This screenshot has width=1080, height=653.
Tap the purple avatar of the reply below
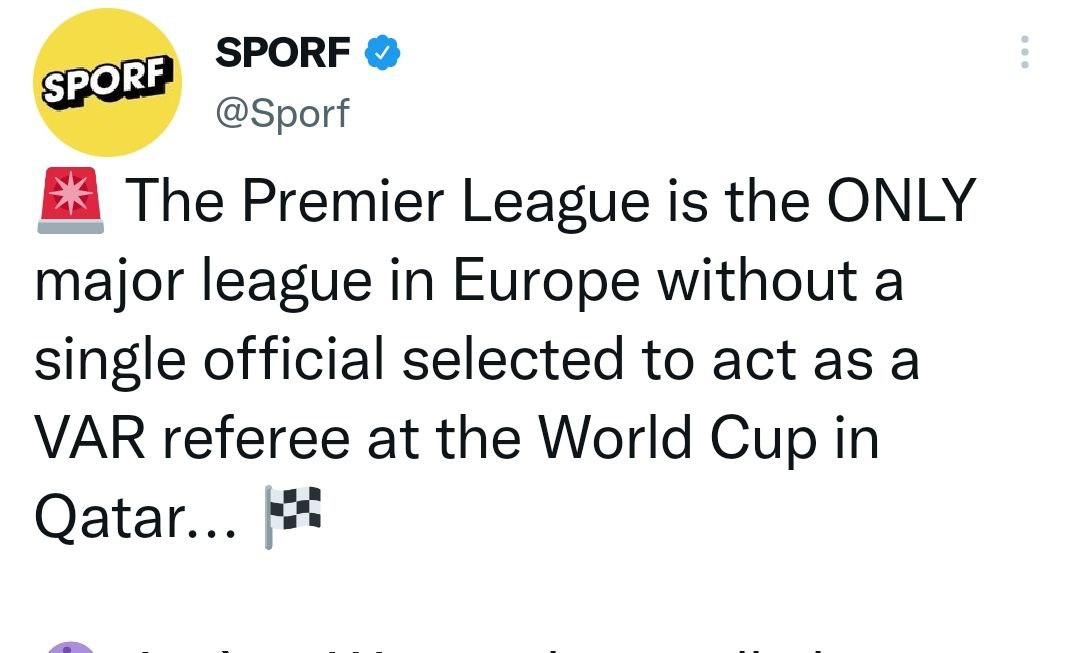coord(68,645)
